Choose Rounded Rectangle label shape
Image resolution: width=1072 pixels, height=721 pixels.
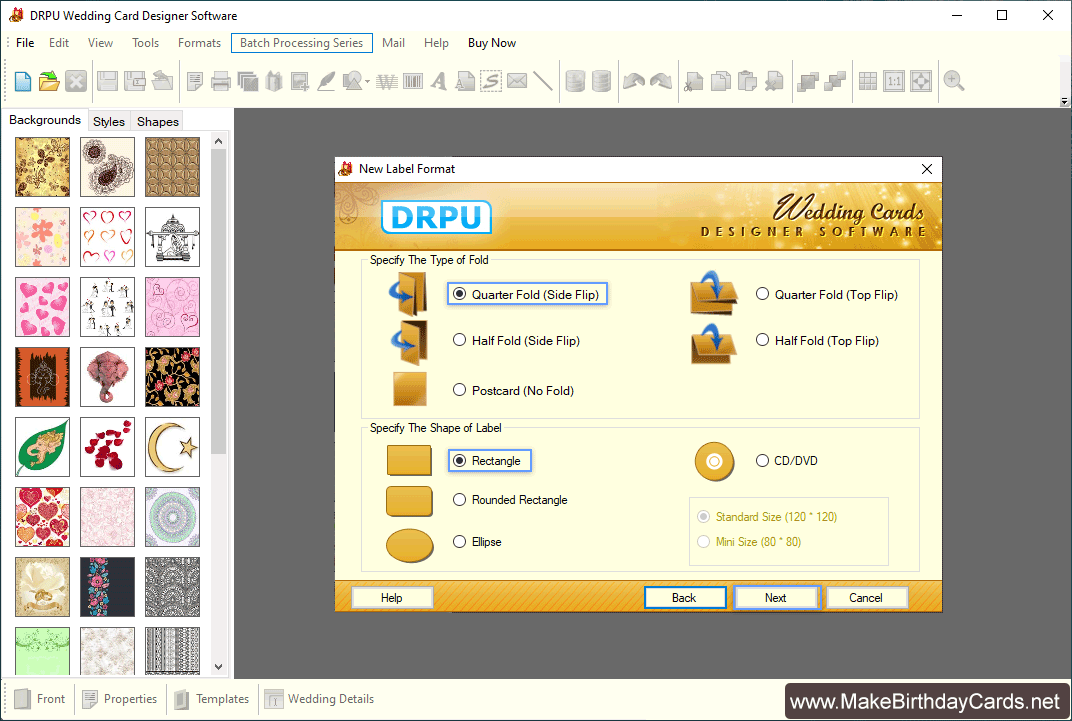(510, 500)
